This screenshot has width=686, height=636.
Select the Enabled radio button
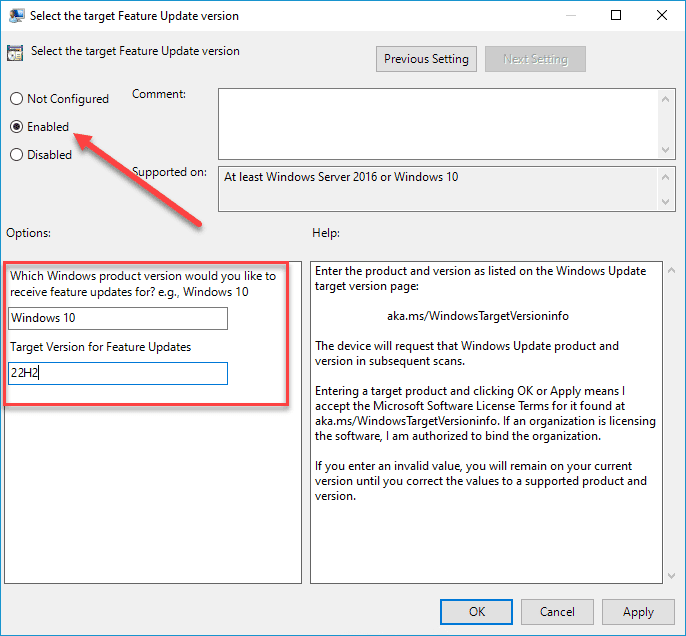pyautogui.click(x=17, y=127)
